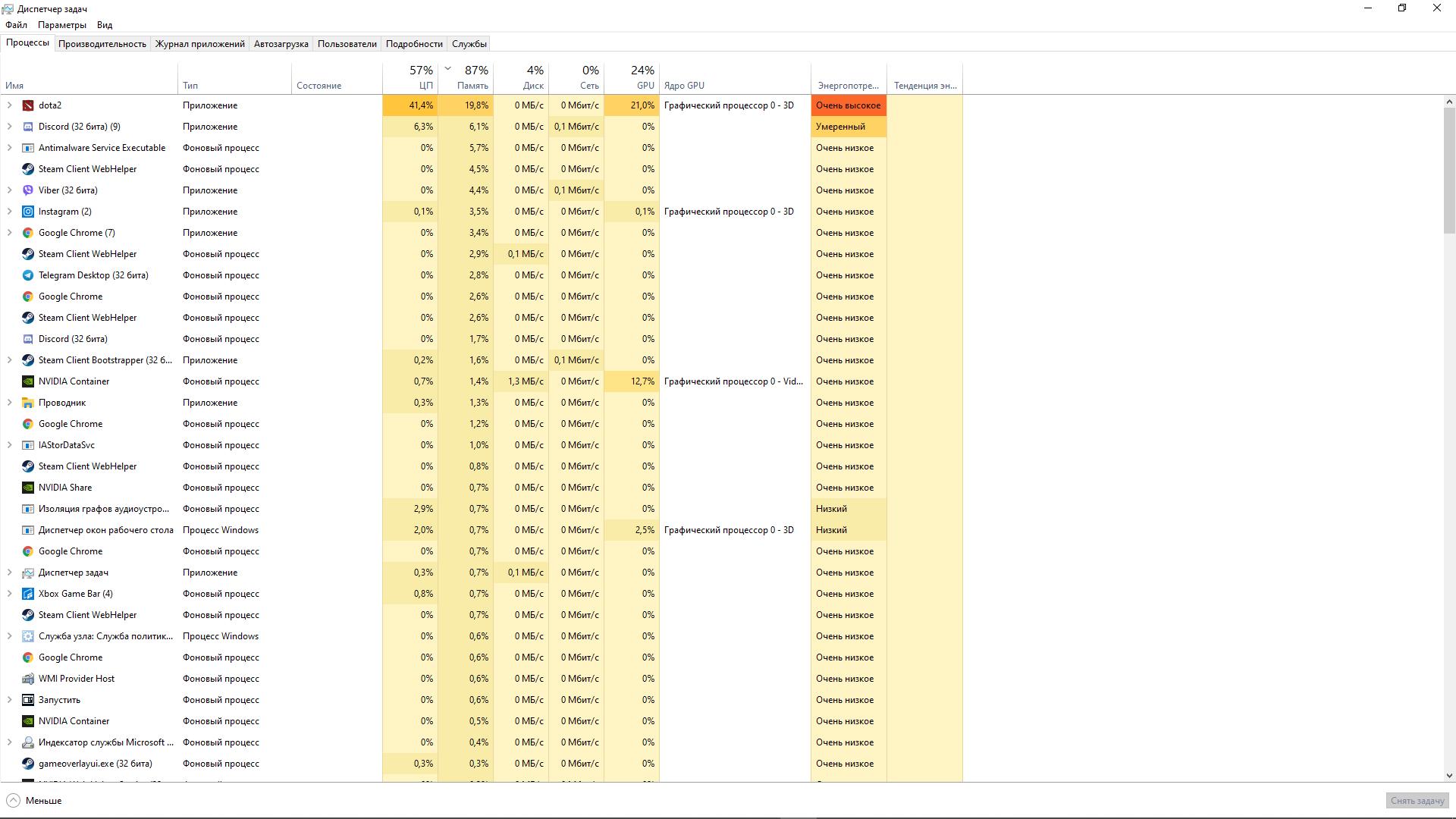
Task: Click the Instagram (2) icon
Action: pos(28,212)
